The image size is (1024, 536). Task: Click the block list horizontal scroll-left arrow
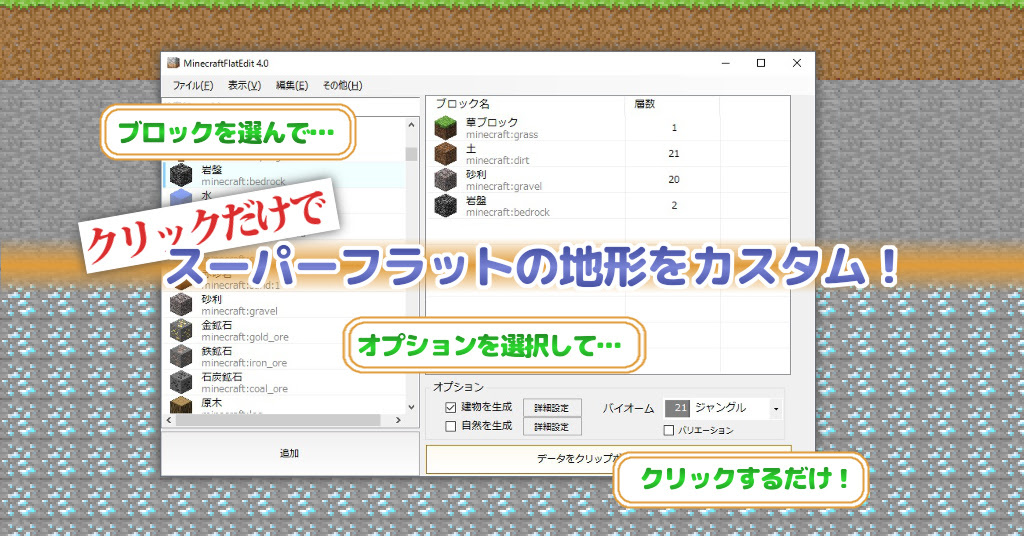point(169,420)
